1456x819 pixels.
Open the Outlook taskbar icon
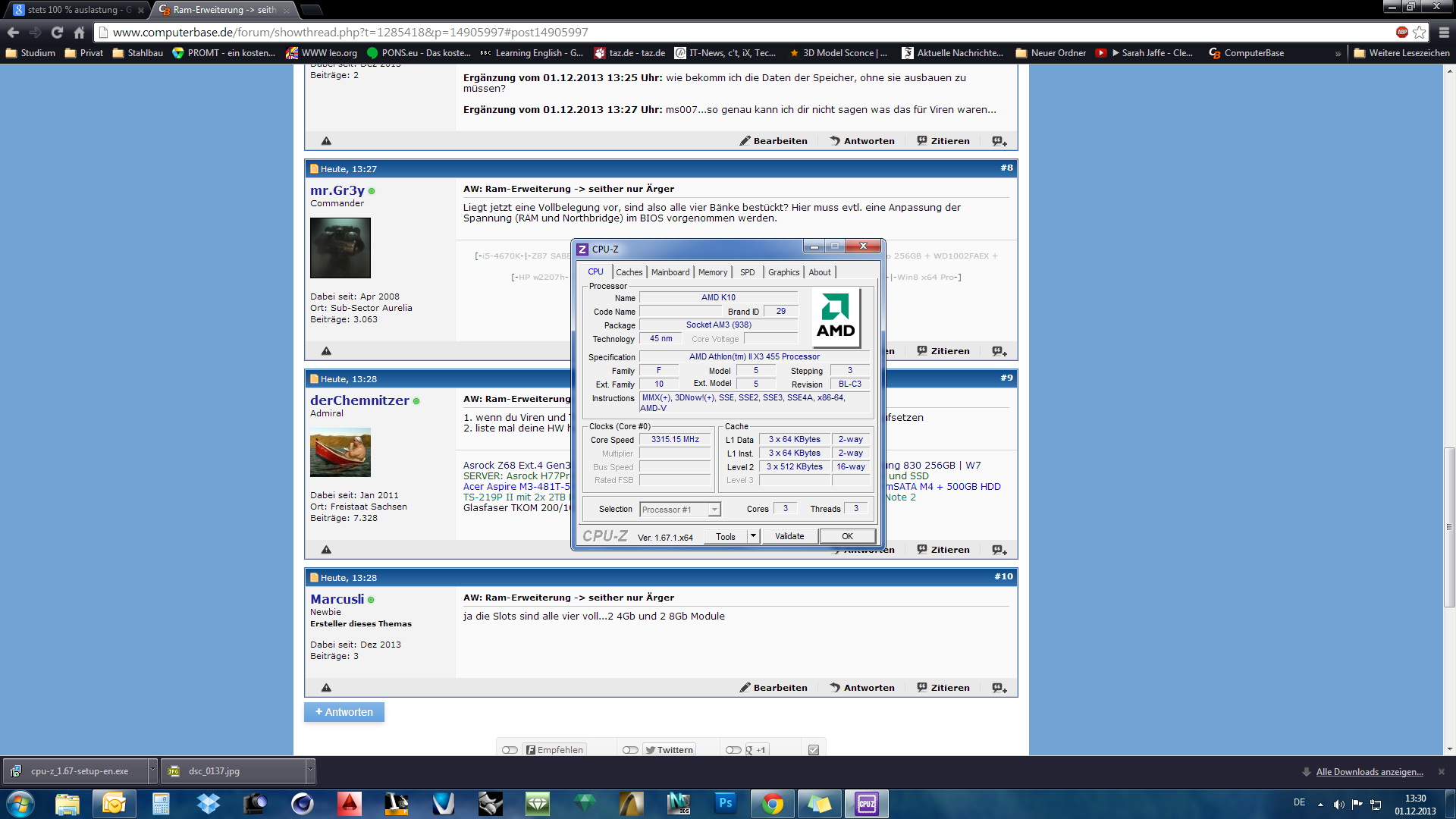tap(114, 804)
